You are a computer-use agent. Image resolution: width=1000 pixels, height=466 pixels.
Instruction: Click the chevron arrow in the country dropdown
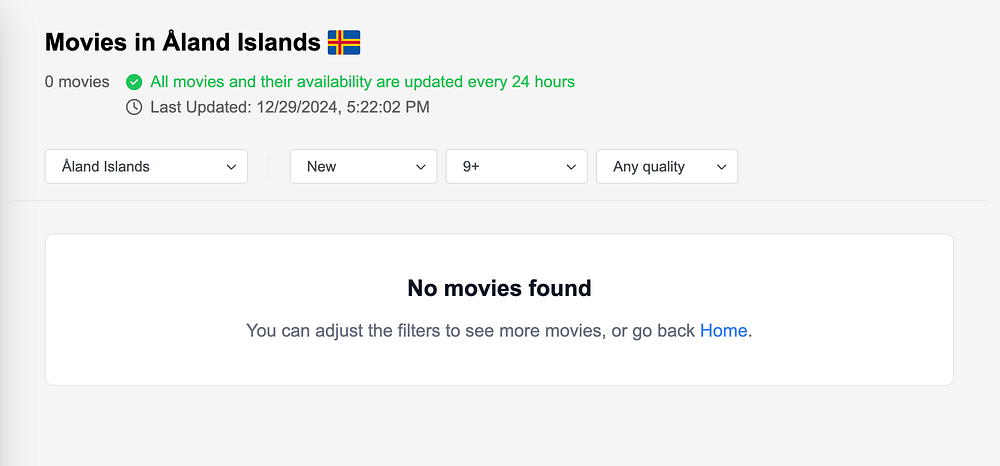(x=231, y=167)
